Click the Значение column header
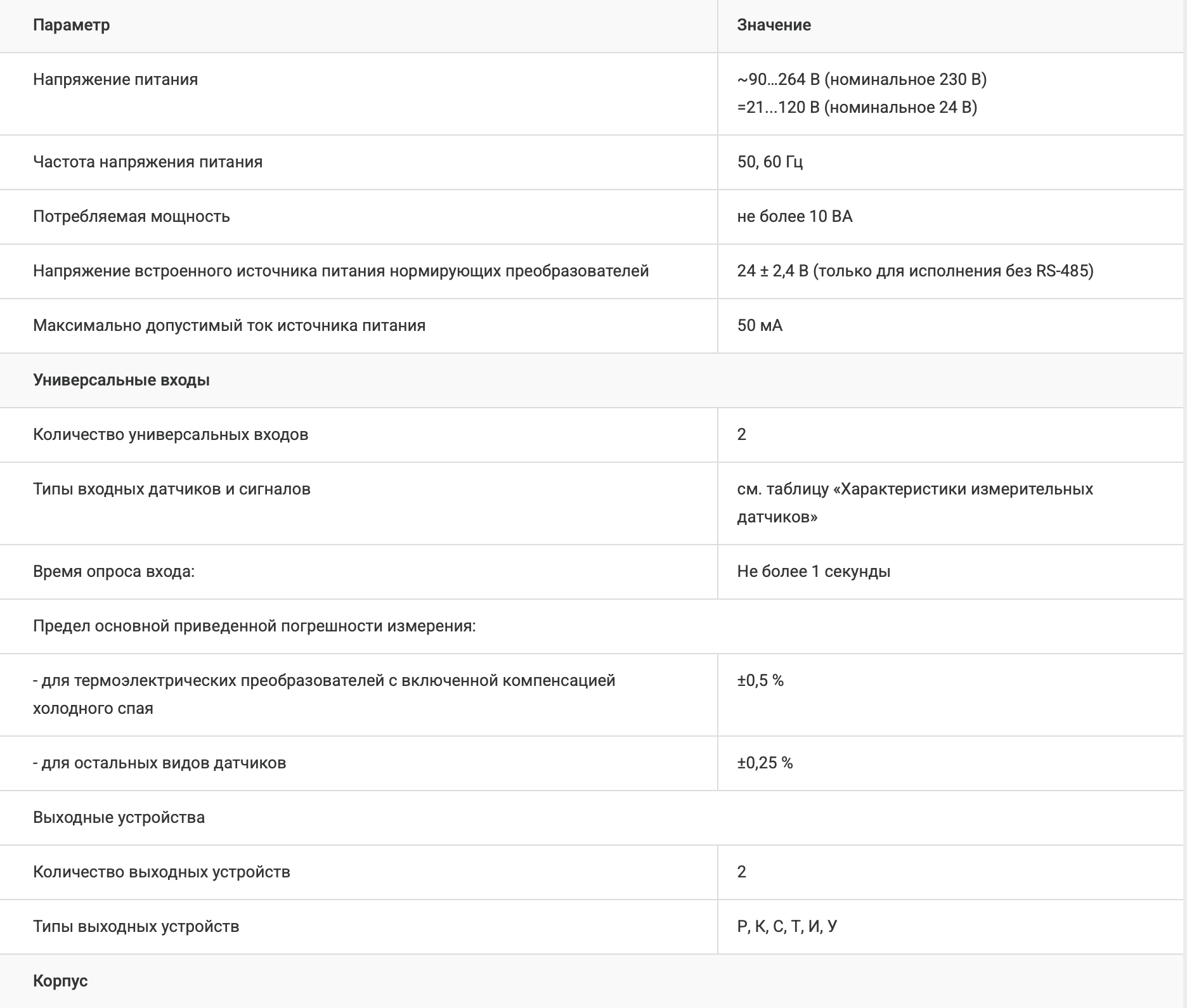1187x1008 pixels. point(774,25)
